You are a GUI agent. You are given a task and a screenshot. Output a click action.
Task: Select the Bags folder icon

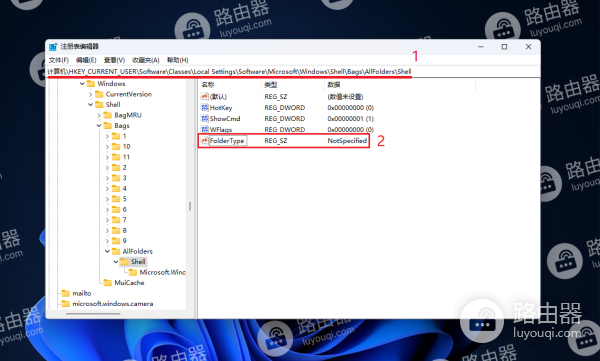pyautogui.click(x=108, y=126)
